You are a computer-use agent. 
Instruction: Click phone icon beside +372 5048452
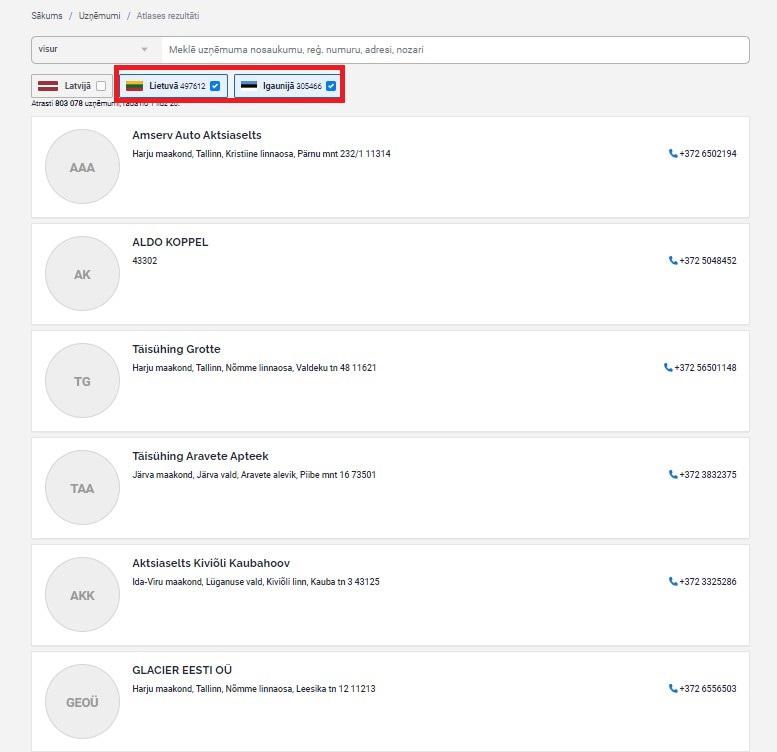point(673,261)
